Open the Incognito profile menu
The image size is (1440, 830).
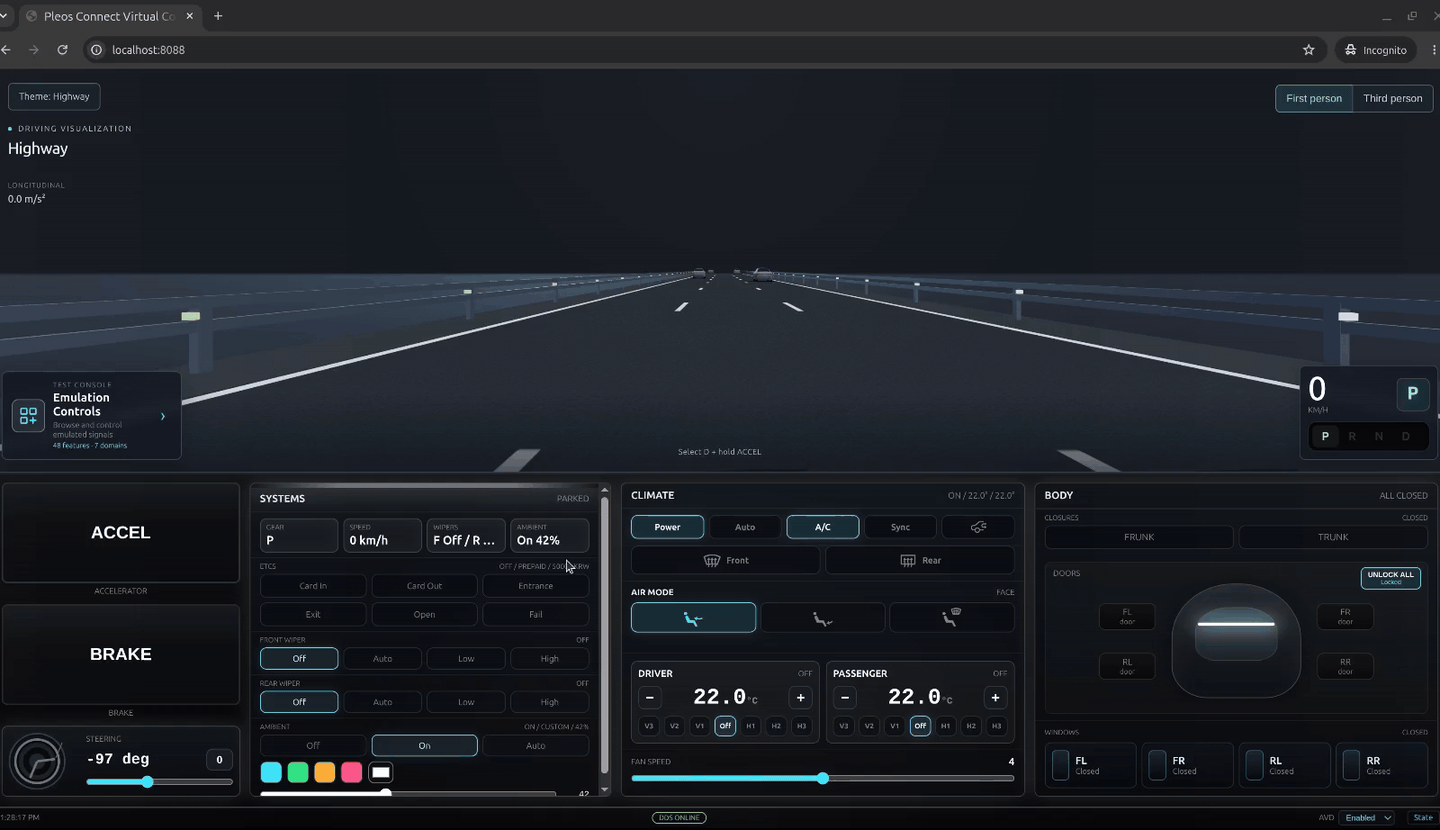pyautogui.click(x=1377, y=50)
